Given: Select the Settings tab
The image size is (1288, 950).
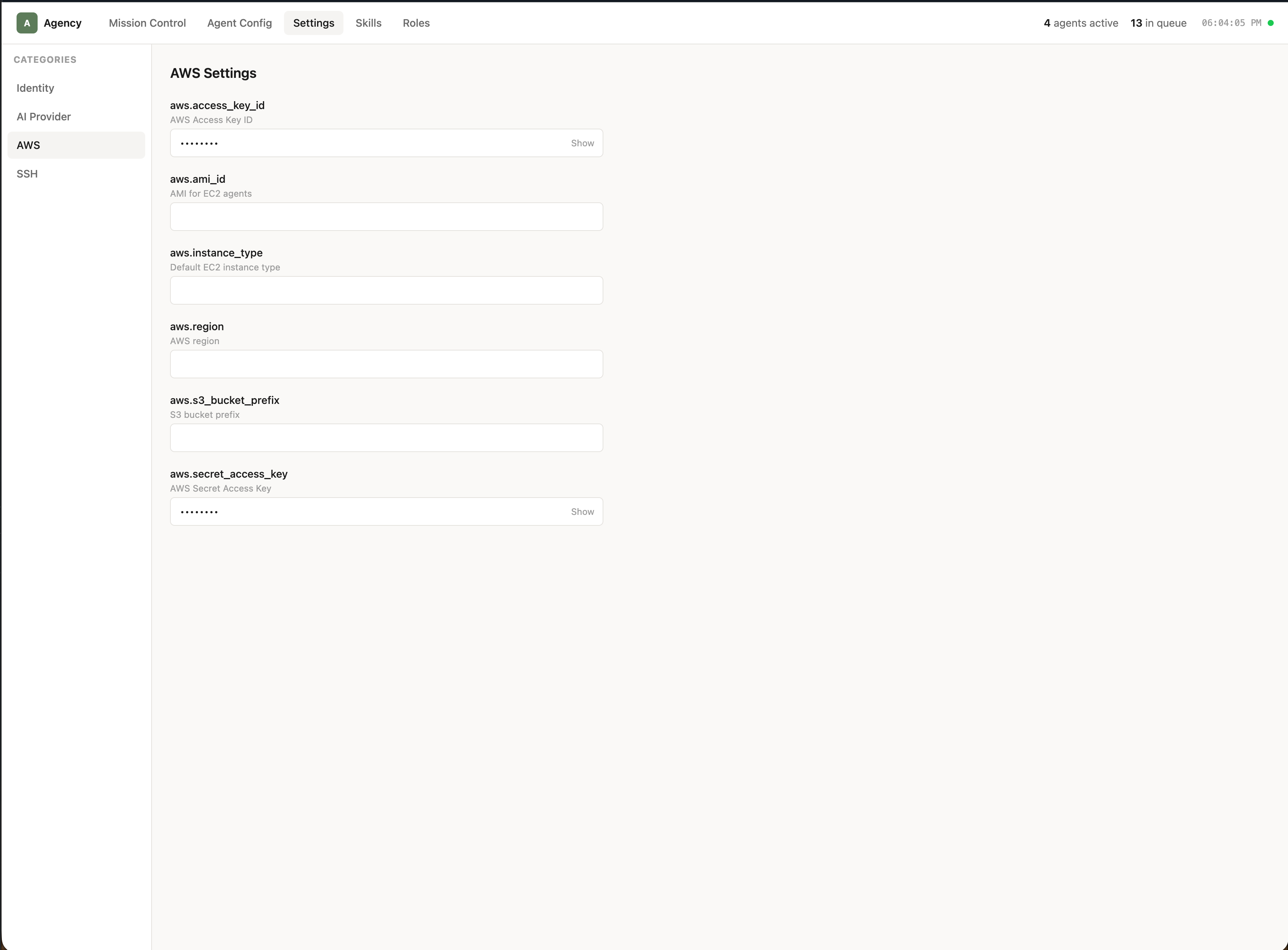Looking at the screenshot, I should (x=313, y=23).
